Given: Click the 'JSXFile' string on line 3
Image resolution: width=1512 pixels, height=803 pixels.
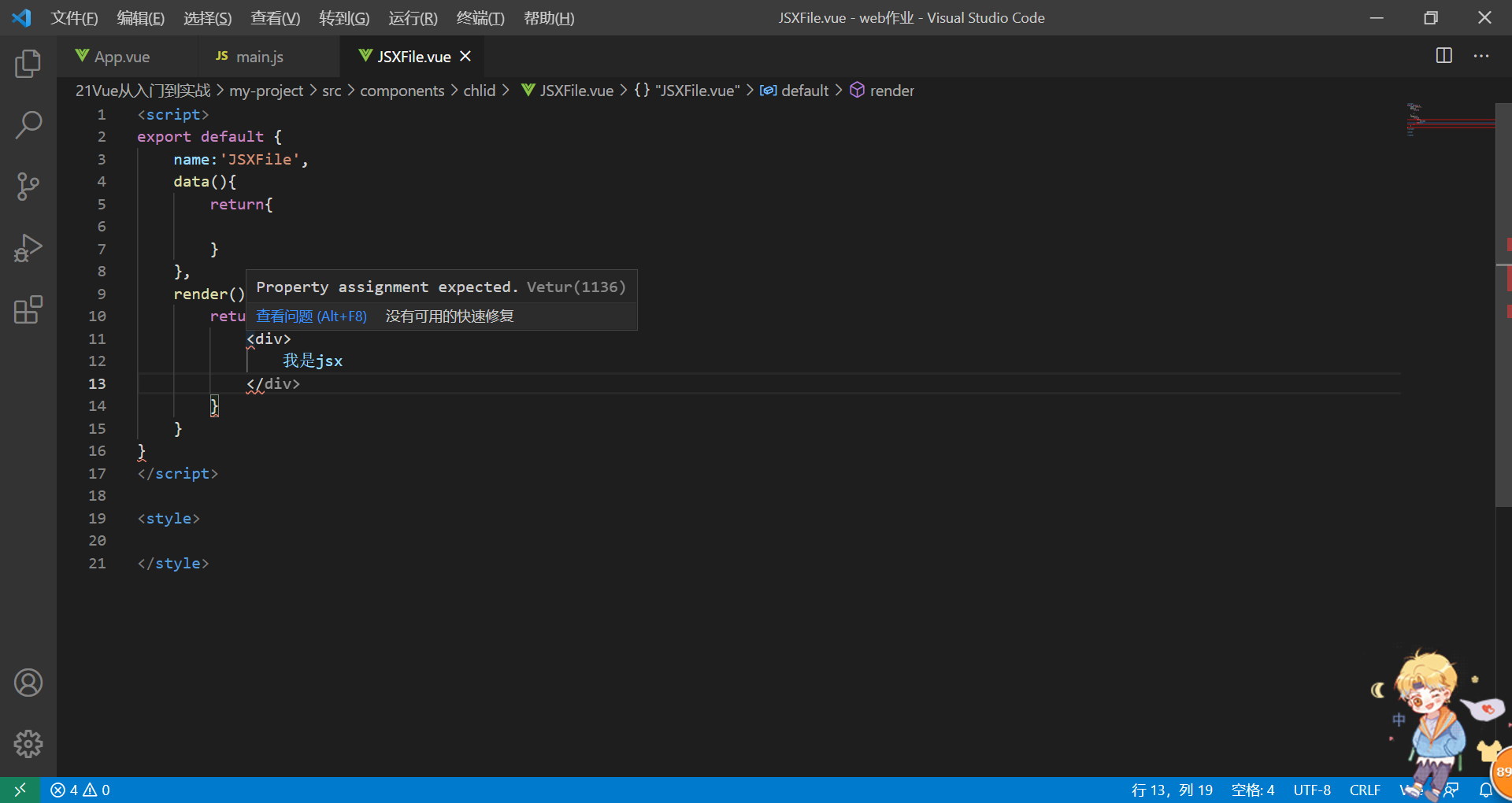Looking at the screenshot, I should [x=260, y=159].
